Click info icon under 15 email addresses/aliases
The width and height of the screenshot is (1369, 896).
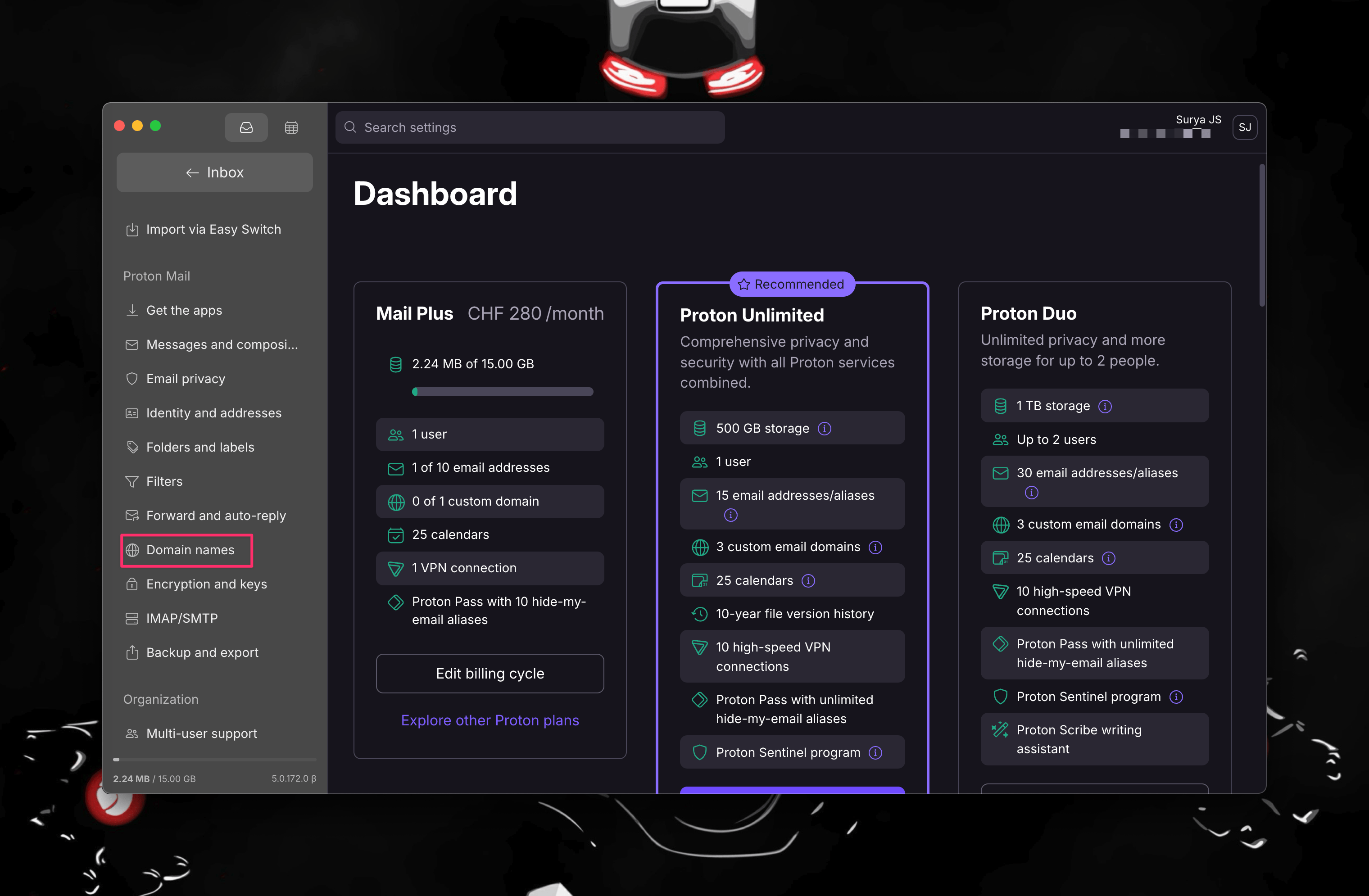[730, 515]
